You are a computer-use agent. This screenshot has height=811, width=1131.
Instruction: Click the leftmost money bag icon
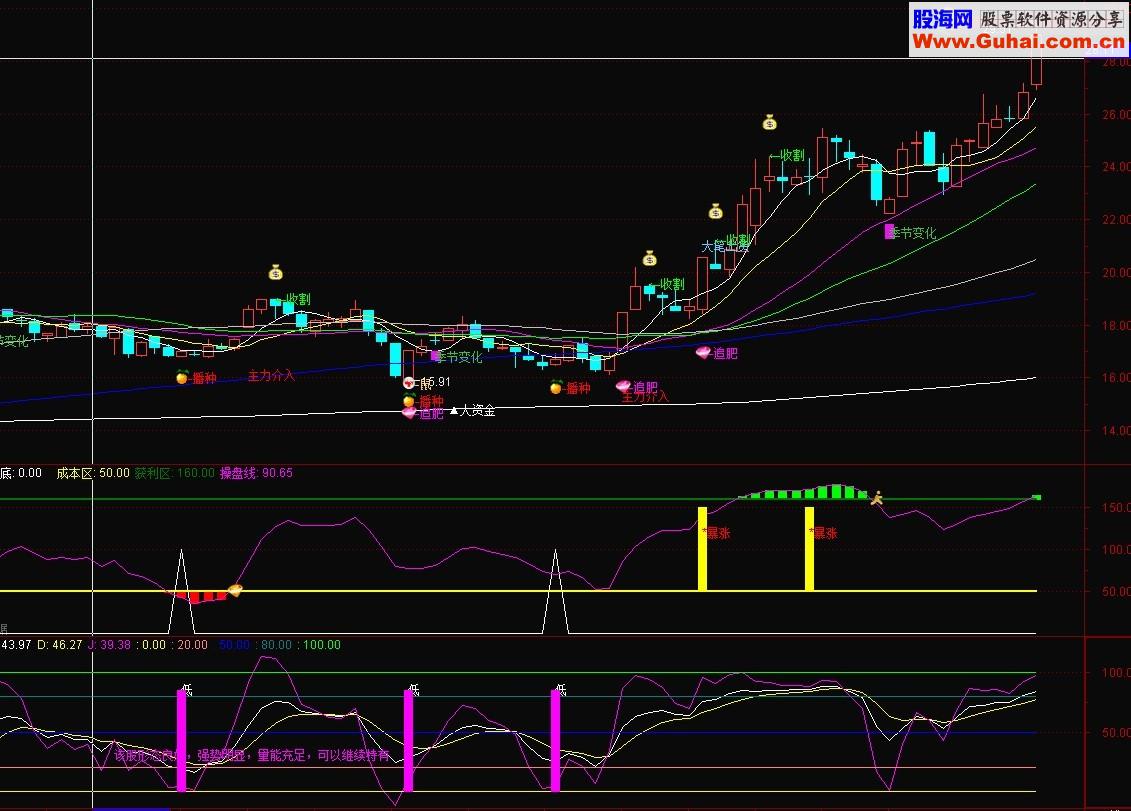pyautogui.click(x=276, y=273)
